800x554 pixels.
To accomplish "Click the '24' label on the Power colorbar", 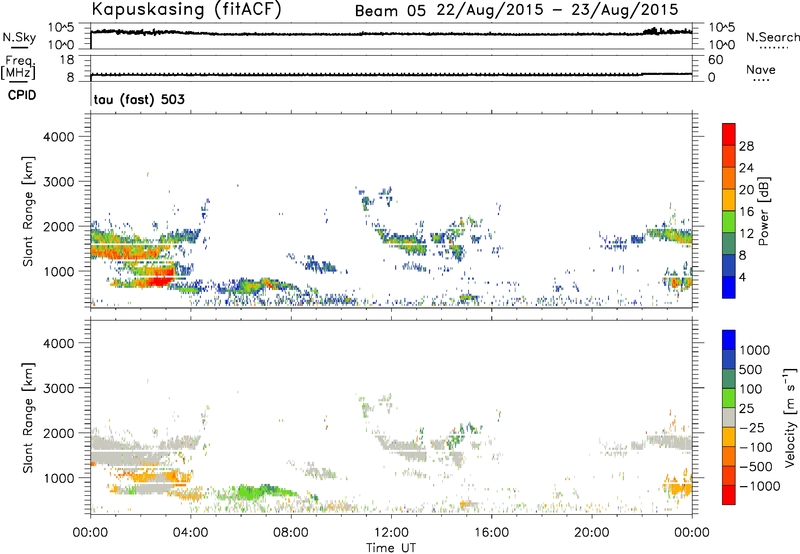I will 746,168.
